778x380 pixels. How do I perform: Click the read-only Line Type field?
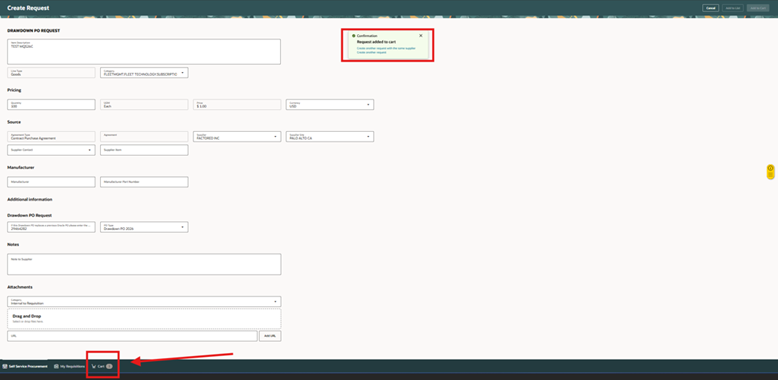click(51, 72)
